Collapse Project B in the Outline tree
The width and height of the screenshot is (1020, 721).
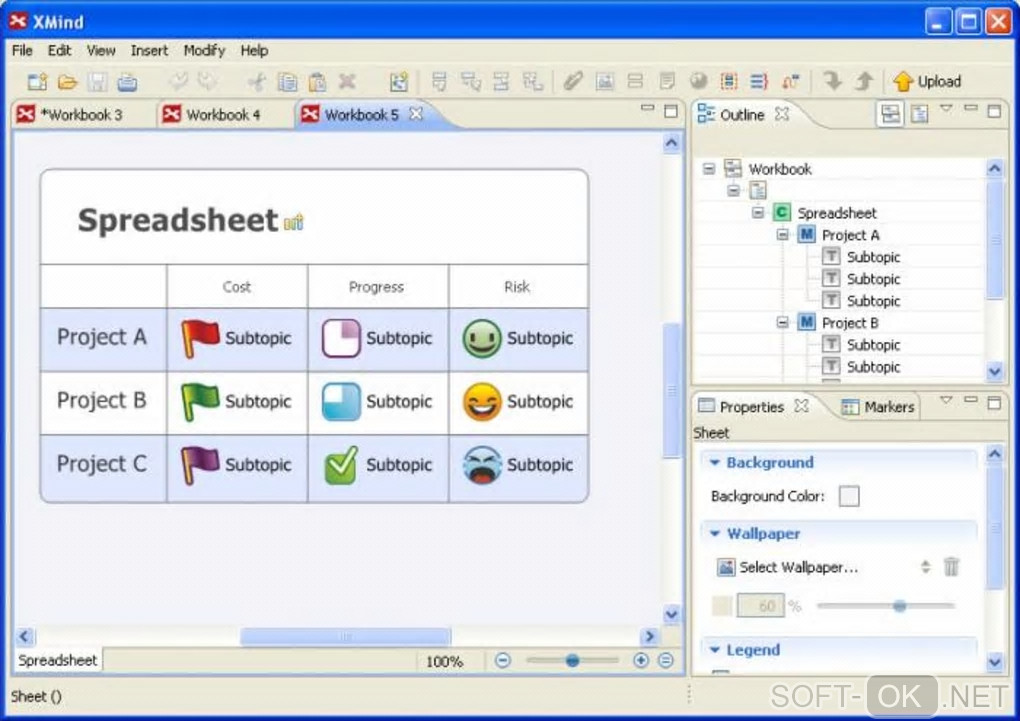coord(783,323)
